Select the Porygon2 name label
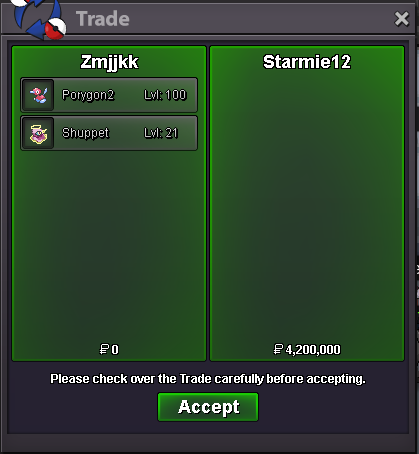The height and width of the screenshot is (454, 419). click(x=88, y=95)
